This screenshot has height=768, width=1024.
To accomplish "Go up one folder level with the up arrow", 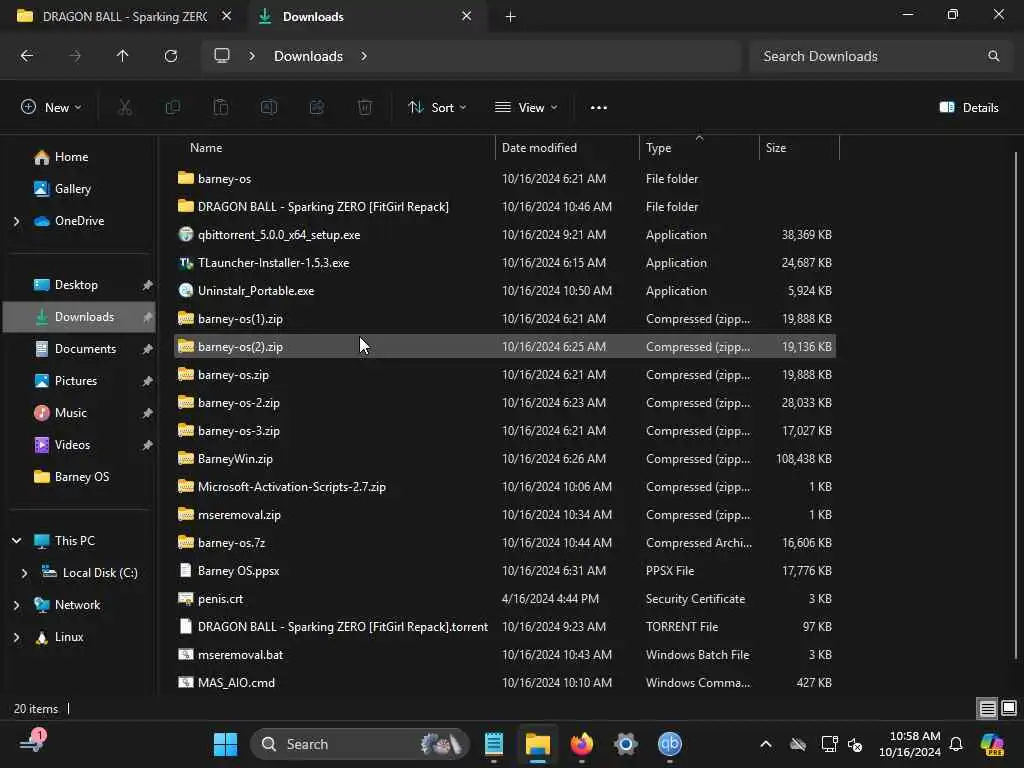I will (x=122, y=56).
